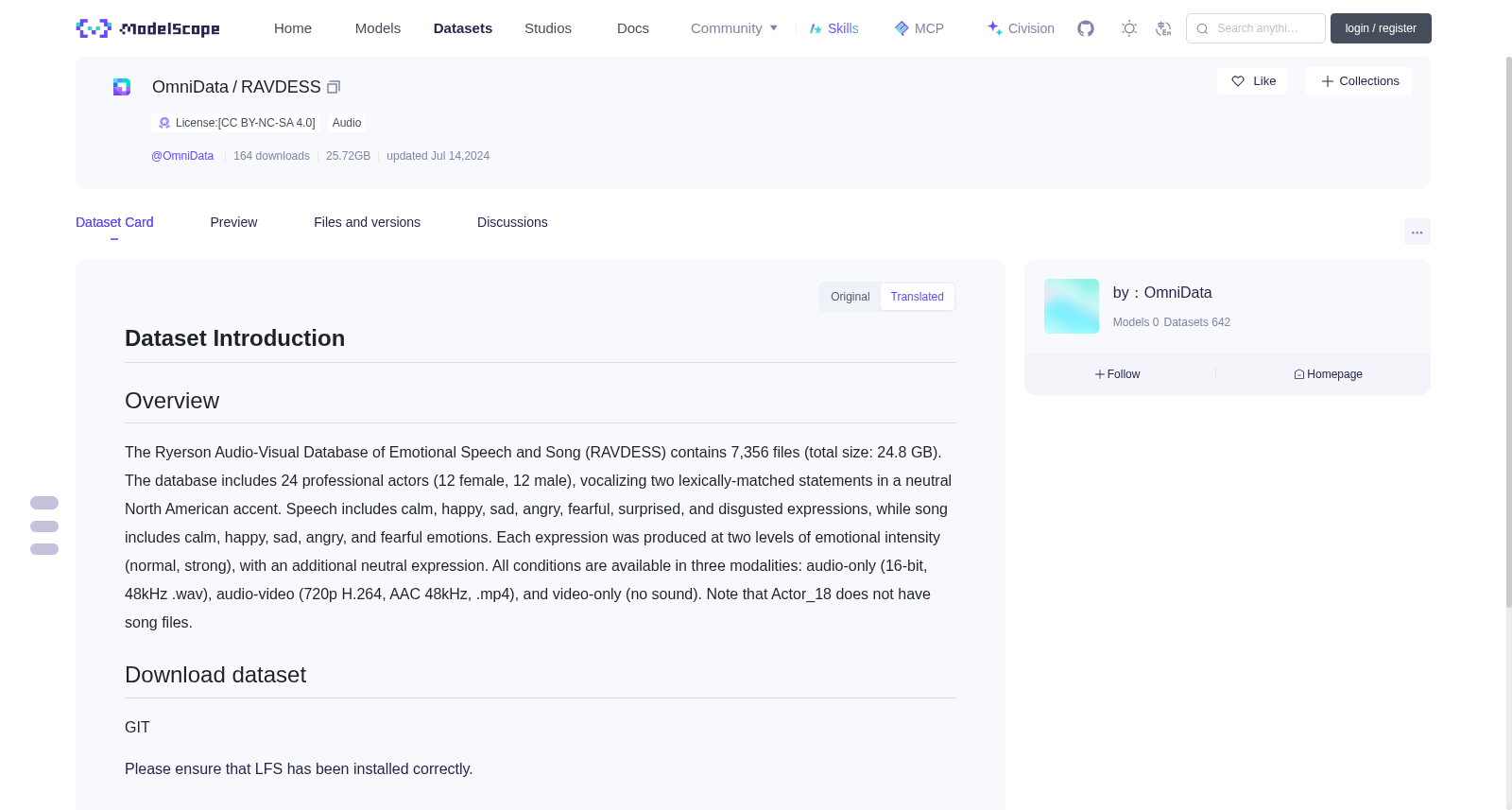This screenshot has width=1512, height=810.
Task: Open the Datasets menu item
Action: pyautogui.click(x=463, y=28)
